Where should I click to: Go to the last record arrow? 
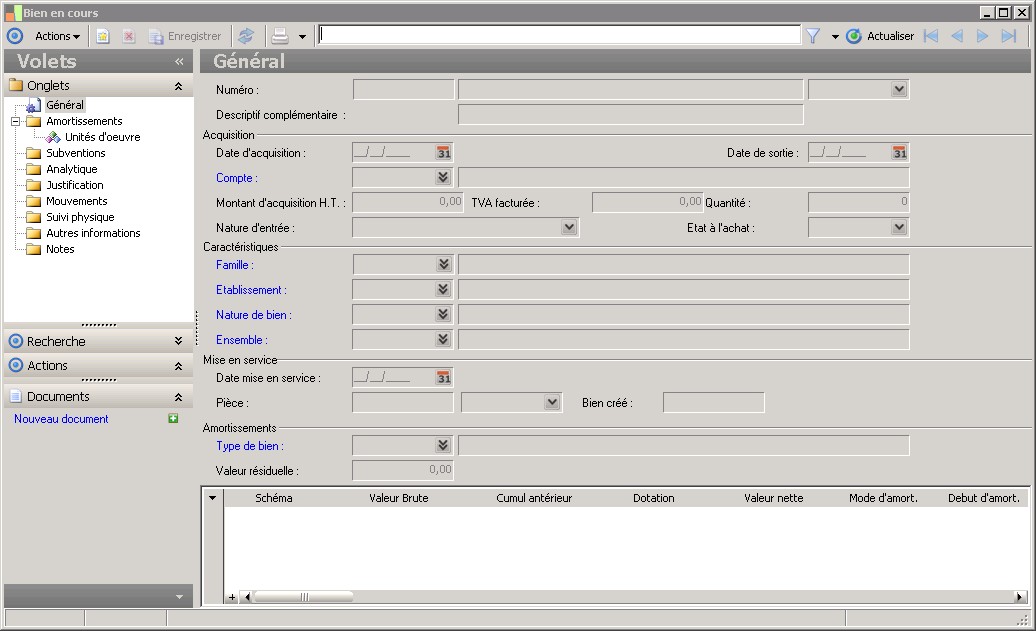[1009, 36]
